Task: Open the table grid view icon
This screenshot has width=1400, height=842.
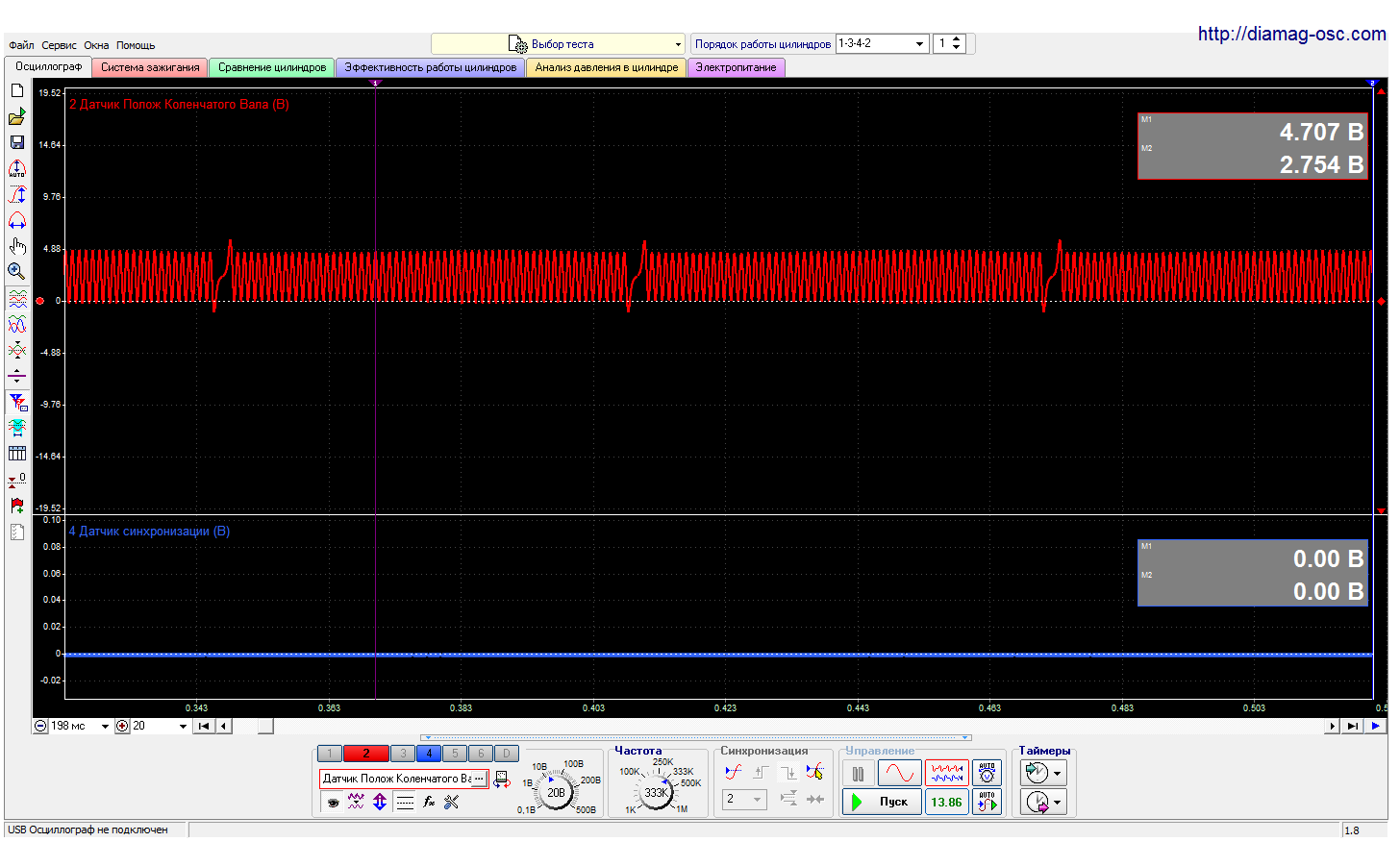Action: (x=17, y=454)
